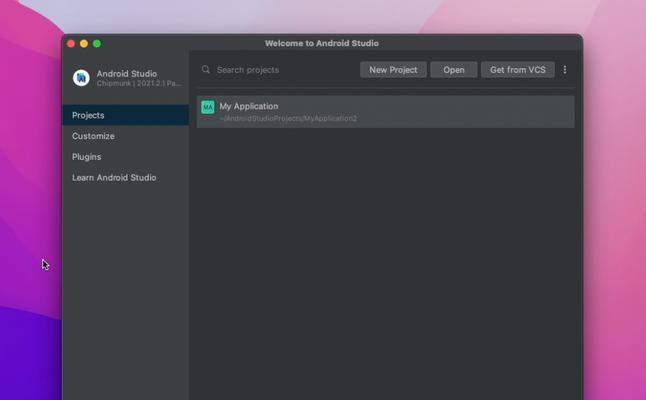Open the Plugins section
The image size is (646, 400).
(x=126, y=157)
